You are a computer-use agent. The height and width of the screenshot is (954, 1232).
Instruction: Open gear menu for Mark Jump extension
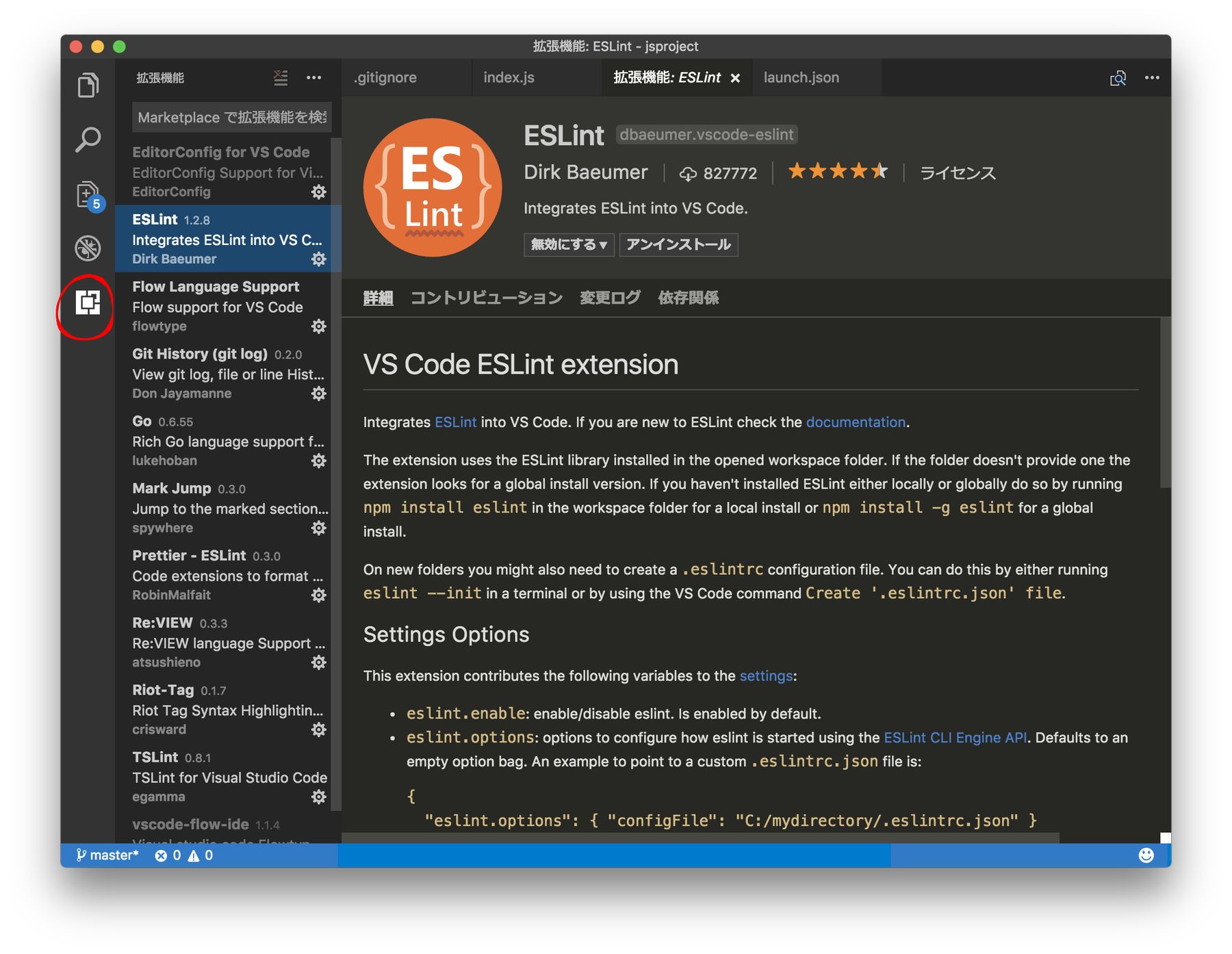pos(319,527)
